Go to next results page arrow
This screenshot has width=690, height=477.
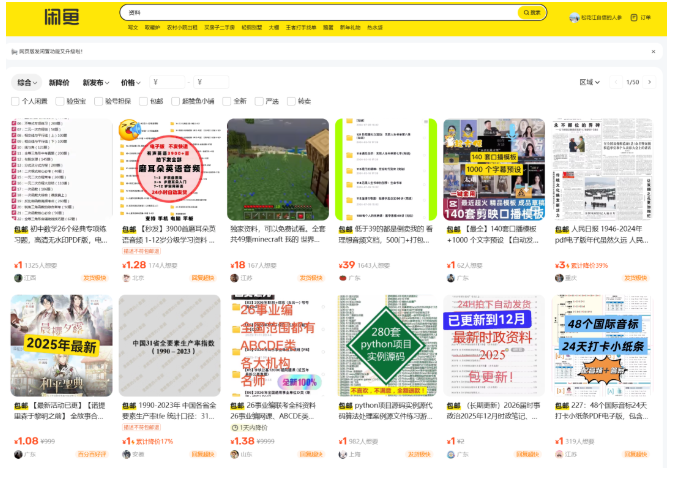(649, 82)
